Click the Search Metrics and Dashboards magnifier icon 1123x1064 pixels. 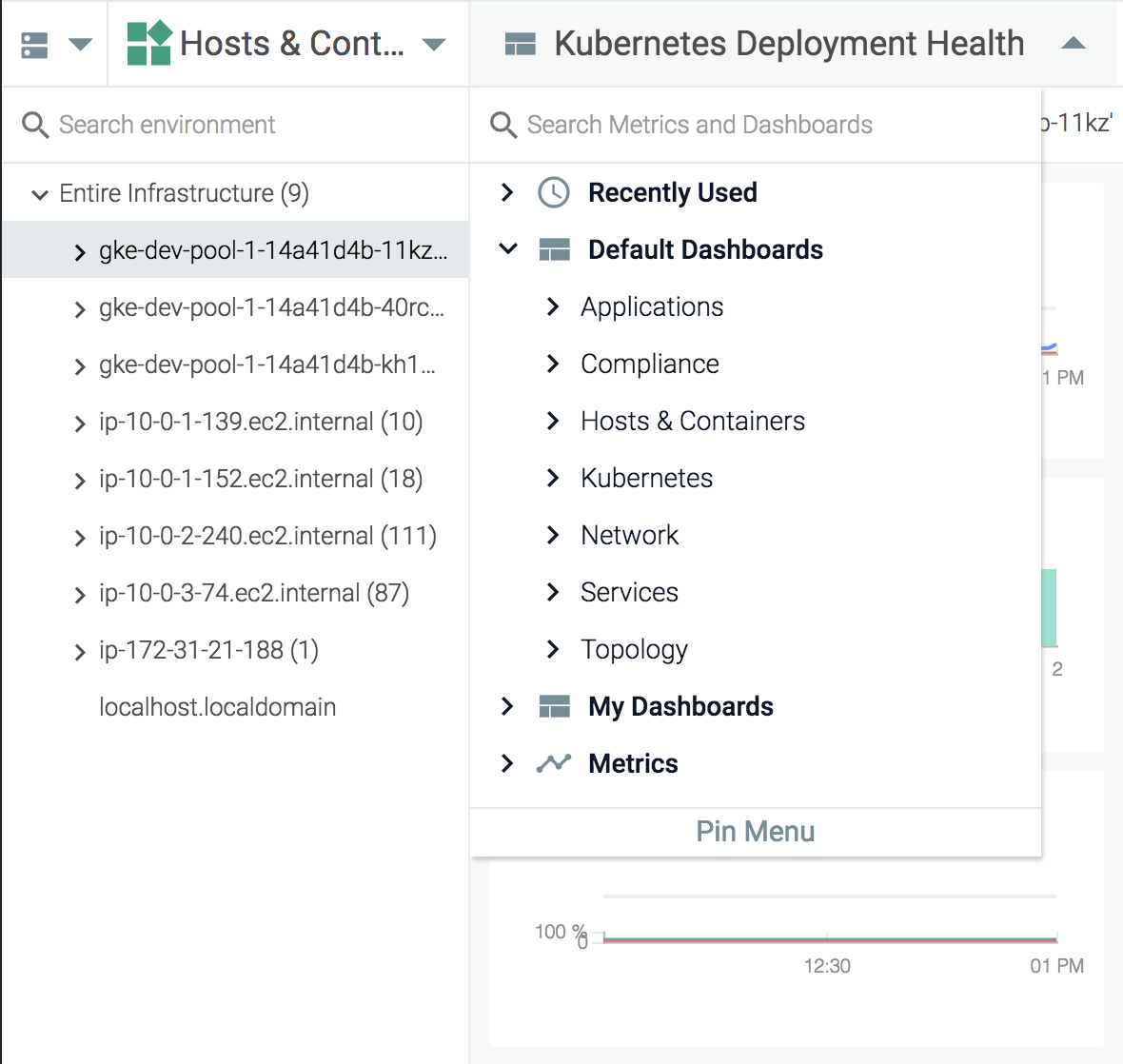click(x=503, y=125)
